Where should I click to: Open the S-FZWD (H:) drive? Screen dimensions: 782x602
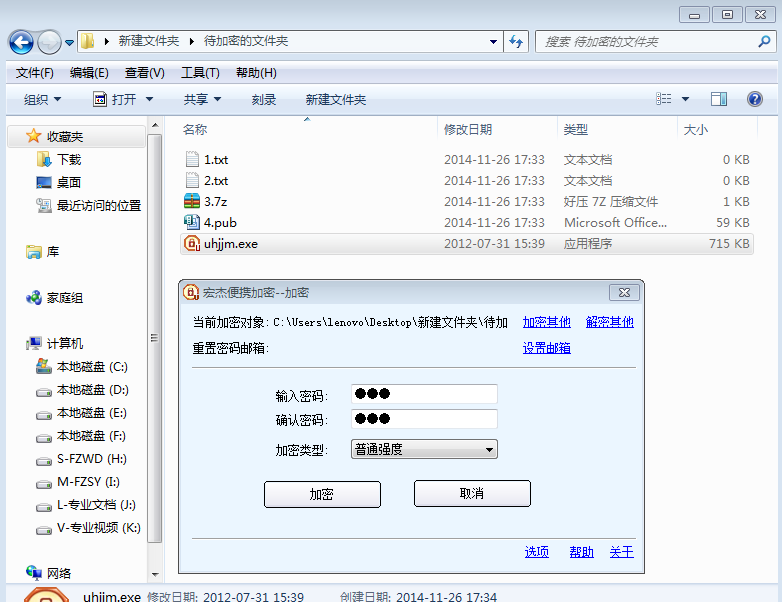pos(81,458)
